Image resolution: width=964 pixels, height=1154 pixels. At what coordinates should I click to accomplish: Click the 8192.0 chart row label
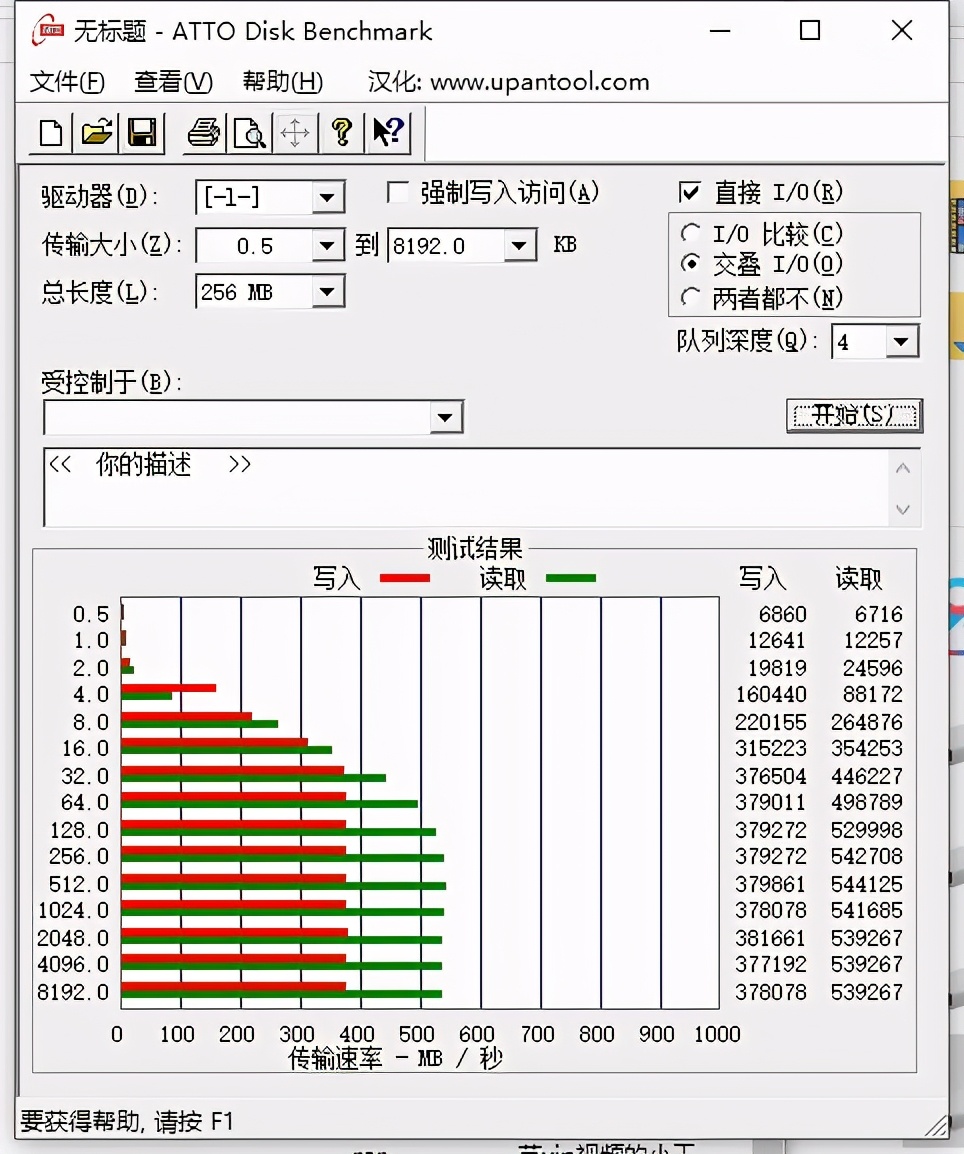73,991
